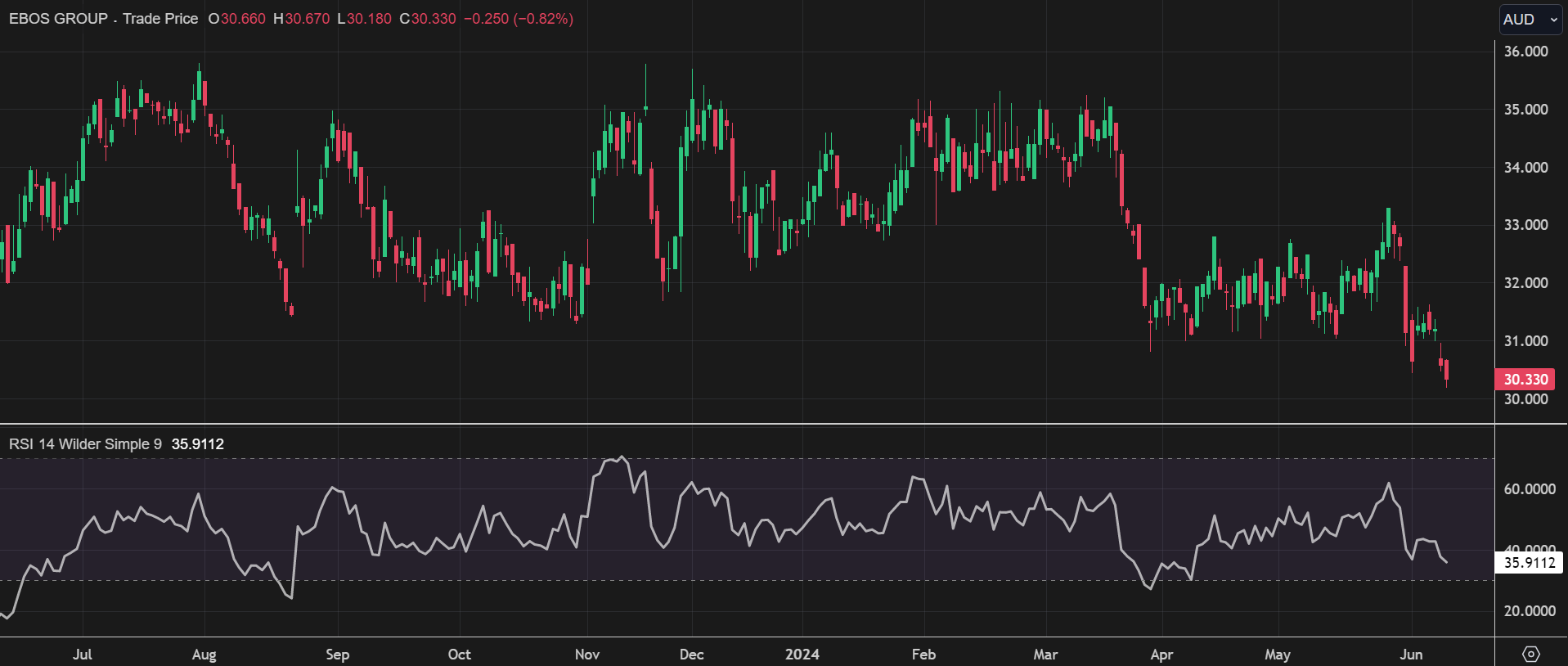Click the 20.0000 RSI scale label
This screenshot has width=1568, height=666.
coord(1529,611)
